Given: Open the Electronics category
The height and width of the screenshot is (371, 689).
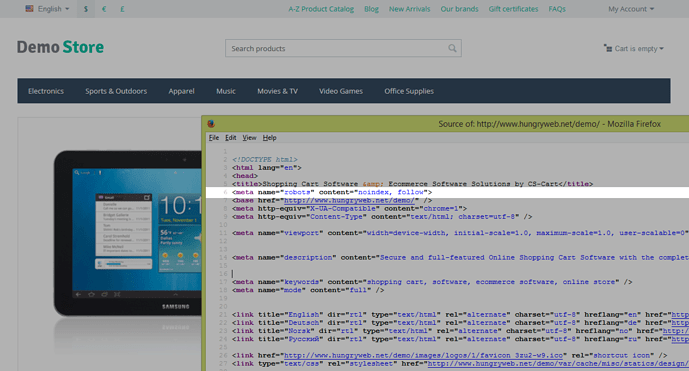Looking at the screenshot, I should [46, 91].
